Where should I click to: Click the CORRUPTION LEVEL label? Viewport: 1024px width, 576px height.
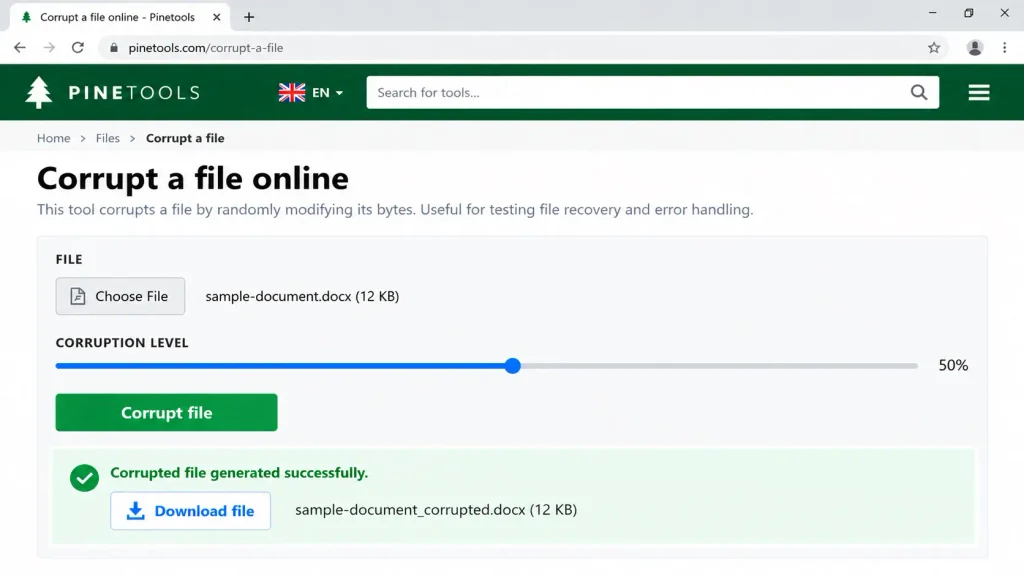[122, 343]
